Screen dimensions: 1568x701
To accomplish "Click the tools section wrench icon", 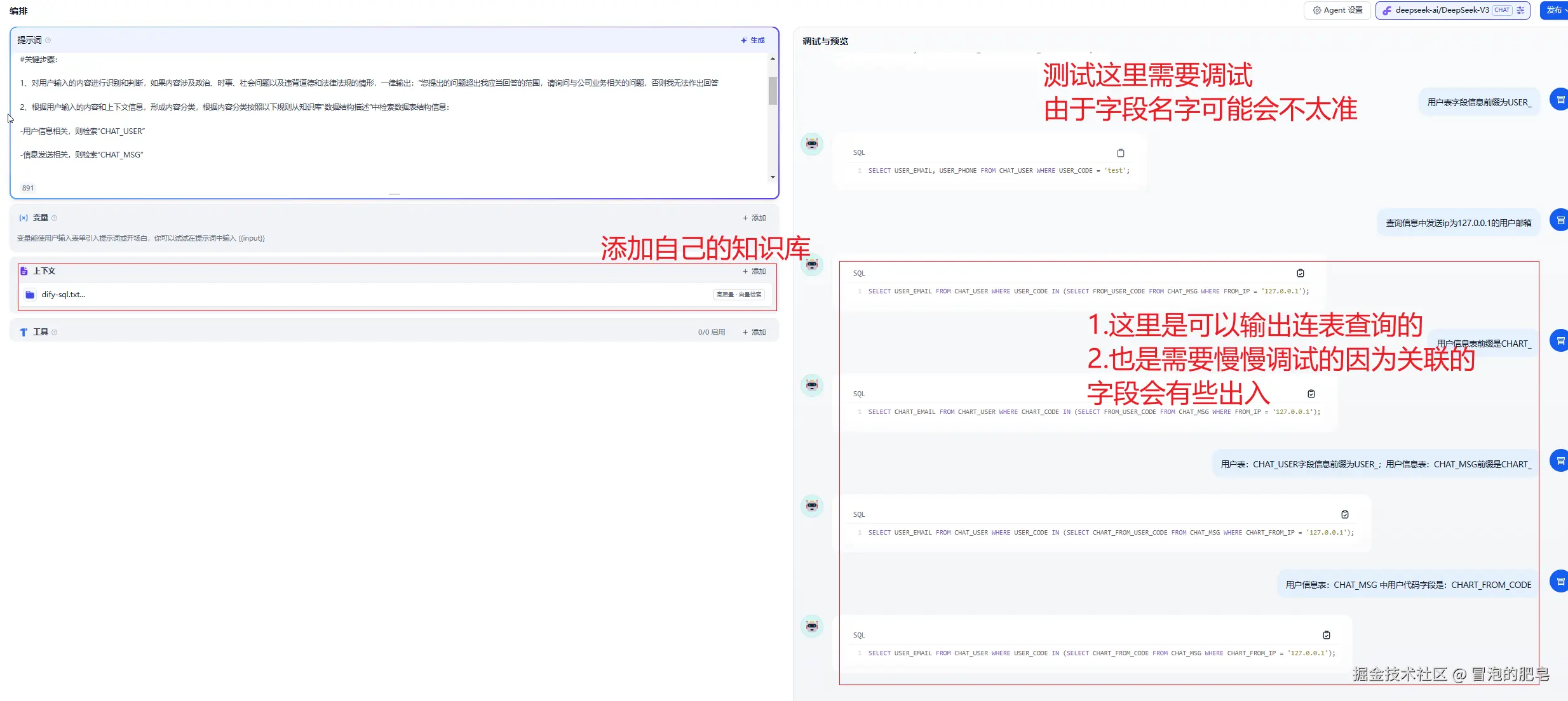I will (24, 332).
